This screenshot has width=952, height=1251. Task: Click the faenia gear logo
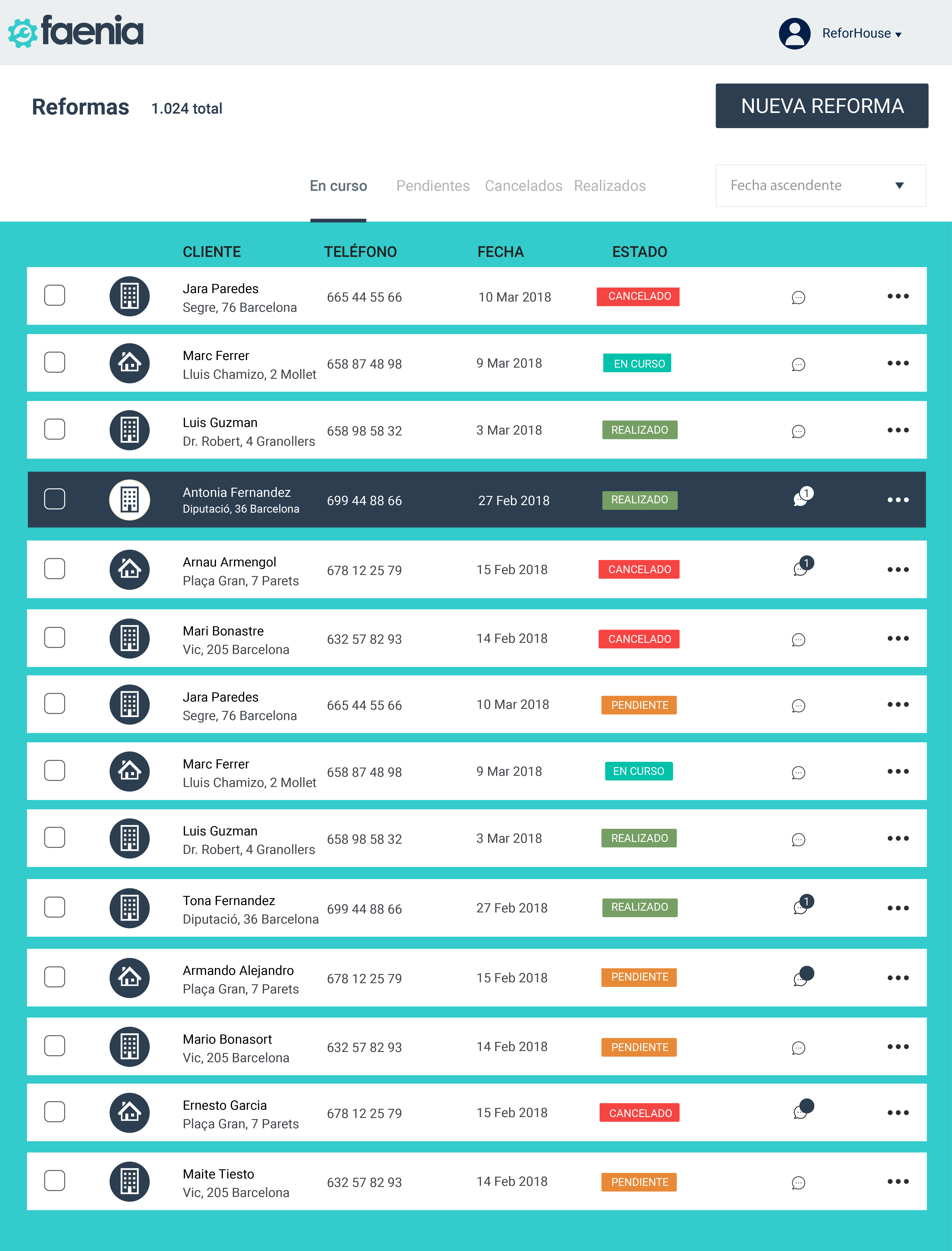pos(23,33)
